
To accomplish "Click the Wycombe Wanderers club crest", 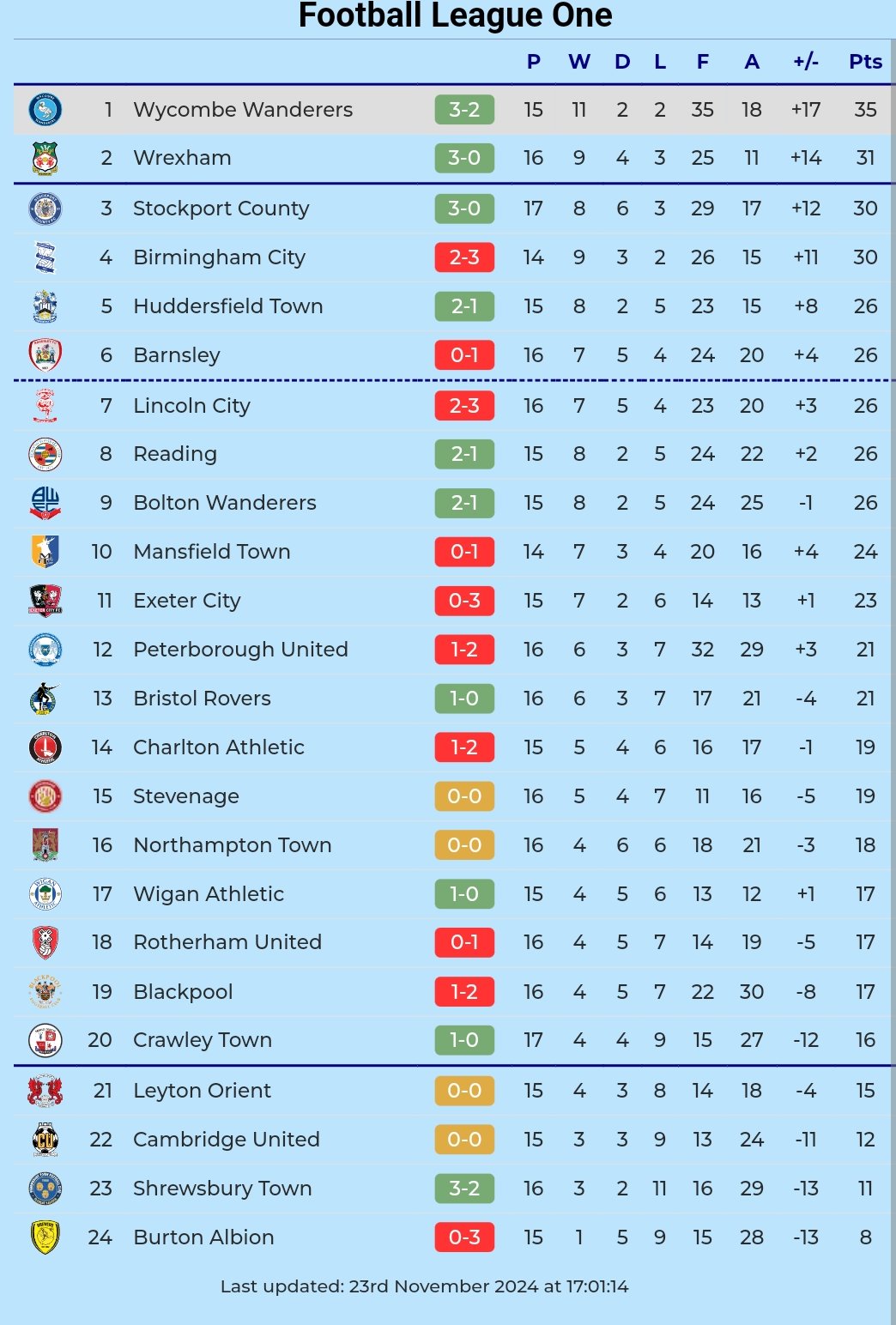I will point(45,110).
